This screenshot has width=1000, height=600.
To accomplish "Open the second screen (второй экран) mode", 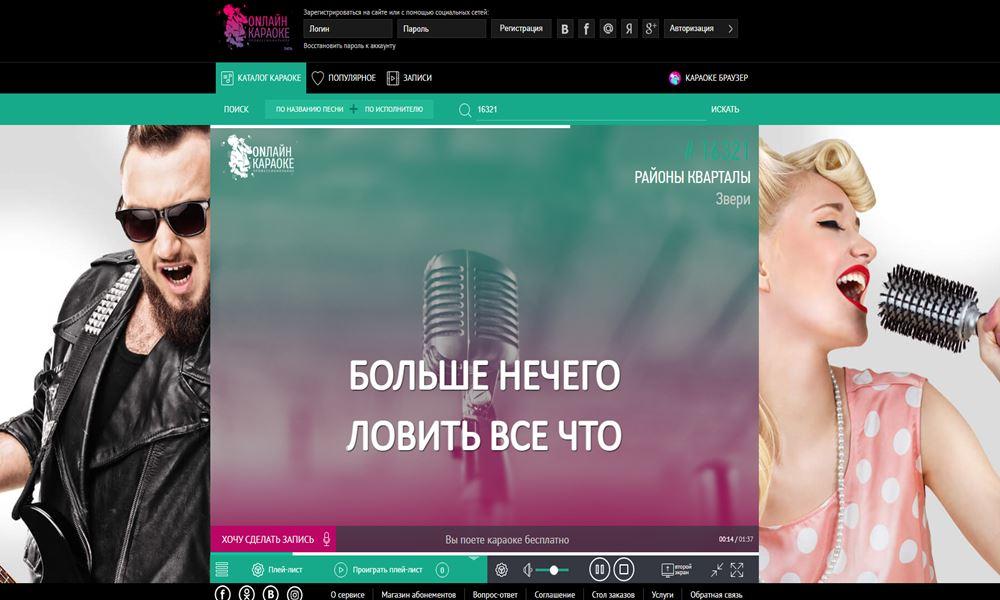I will tap(676, 570).
